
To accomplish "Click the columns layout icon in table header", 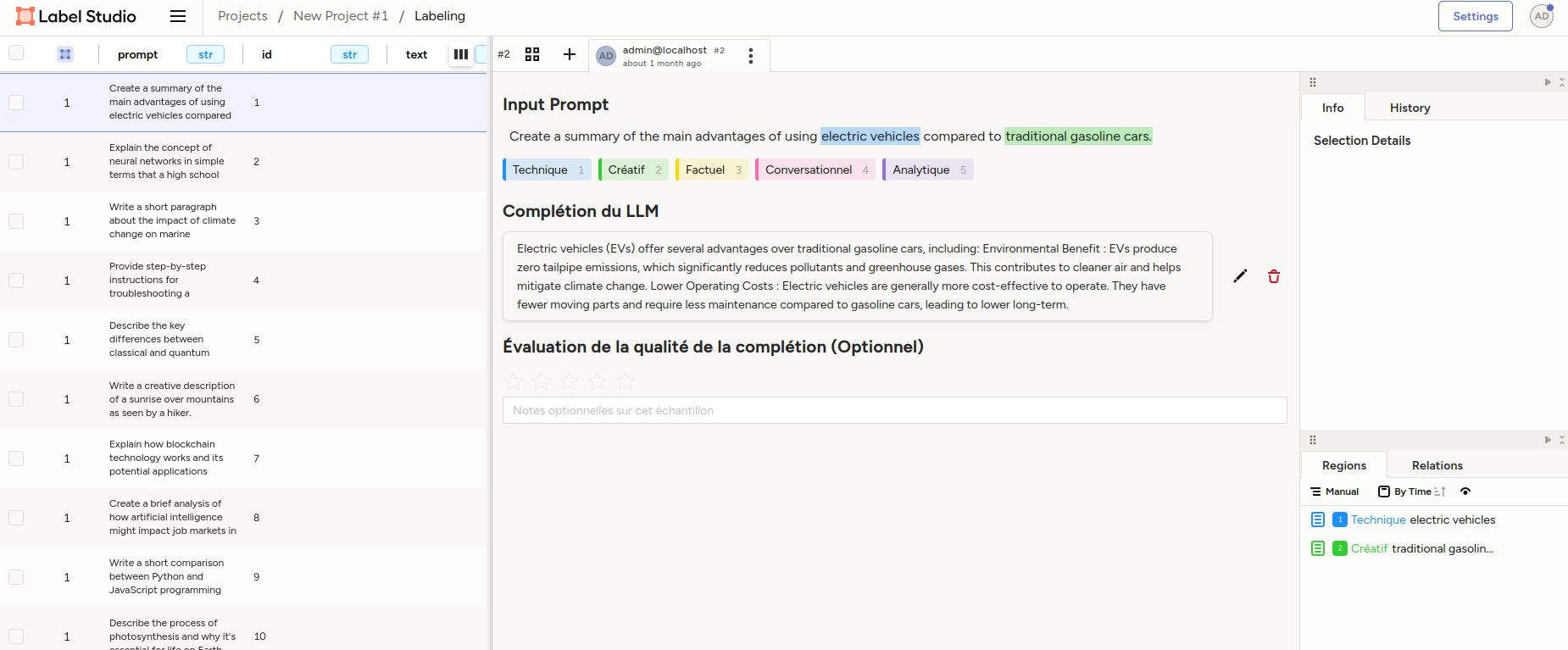I will pos(460,54).
